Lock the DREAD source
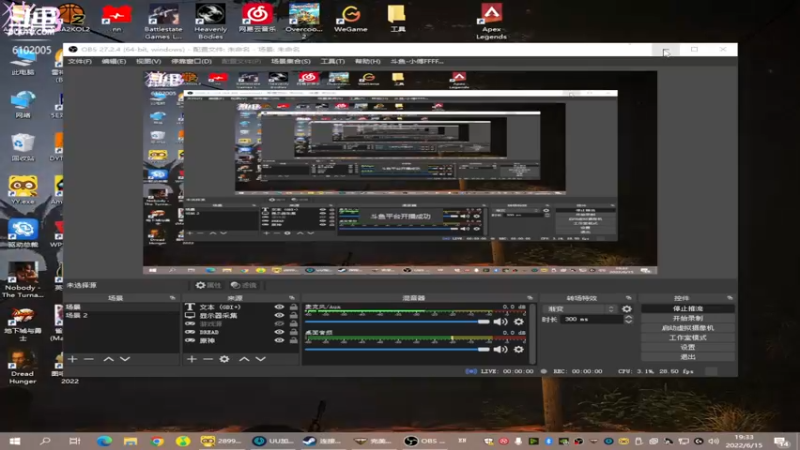Image resolution: width=800 pixels, height=450 pixels. [293, 332]
